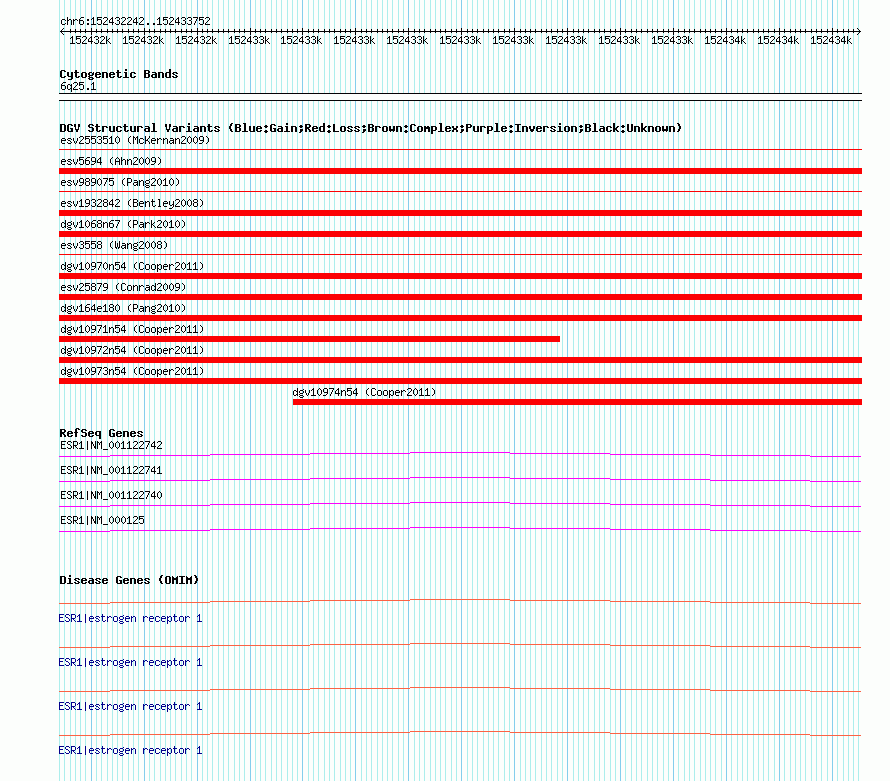Screen dimensions: 890x781
Task: Click the black 6q25.1 cytogenetic band line
Action: click(460, 97)
